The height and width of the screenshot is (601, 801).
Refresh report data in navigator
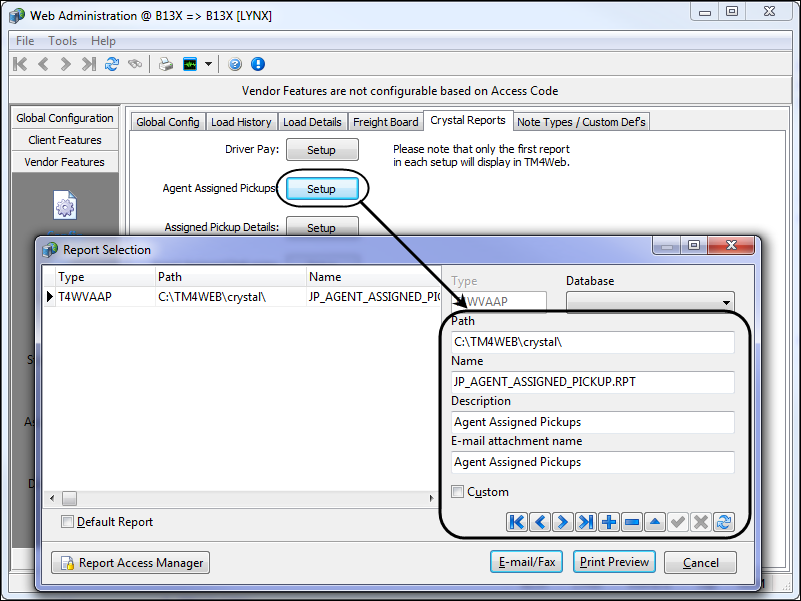724,522
